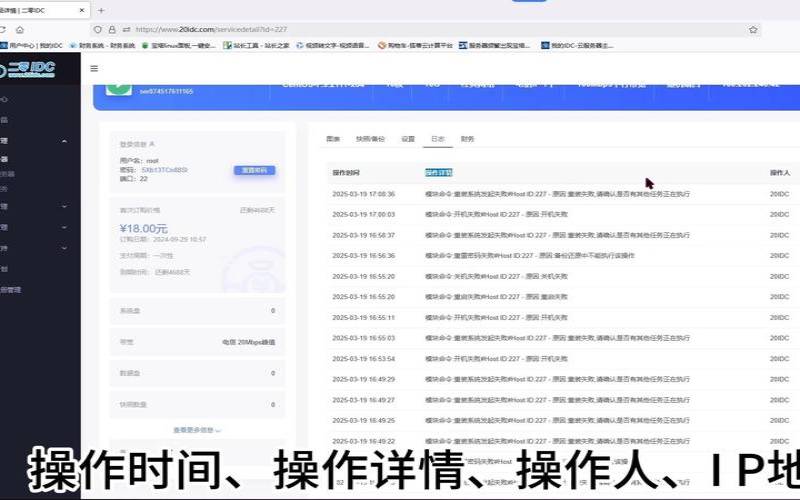Select the 财务 tab
Viewport: 800px width, 500px height.
pyautogui.click(x=467, y=139)
